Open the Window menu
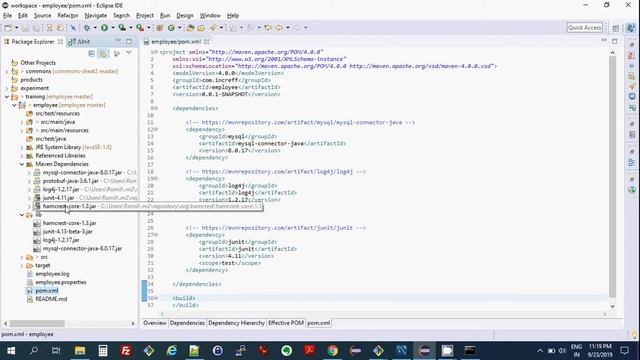This screenshot has height=360, width=640. tap(210, 16)
